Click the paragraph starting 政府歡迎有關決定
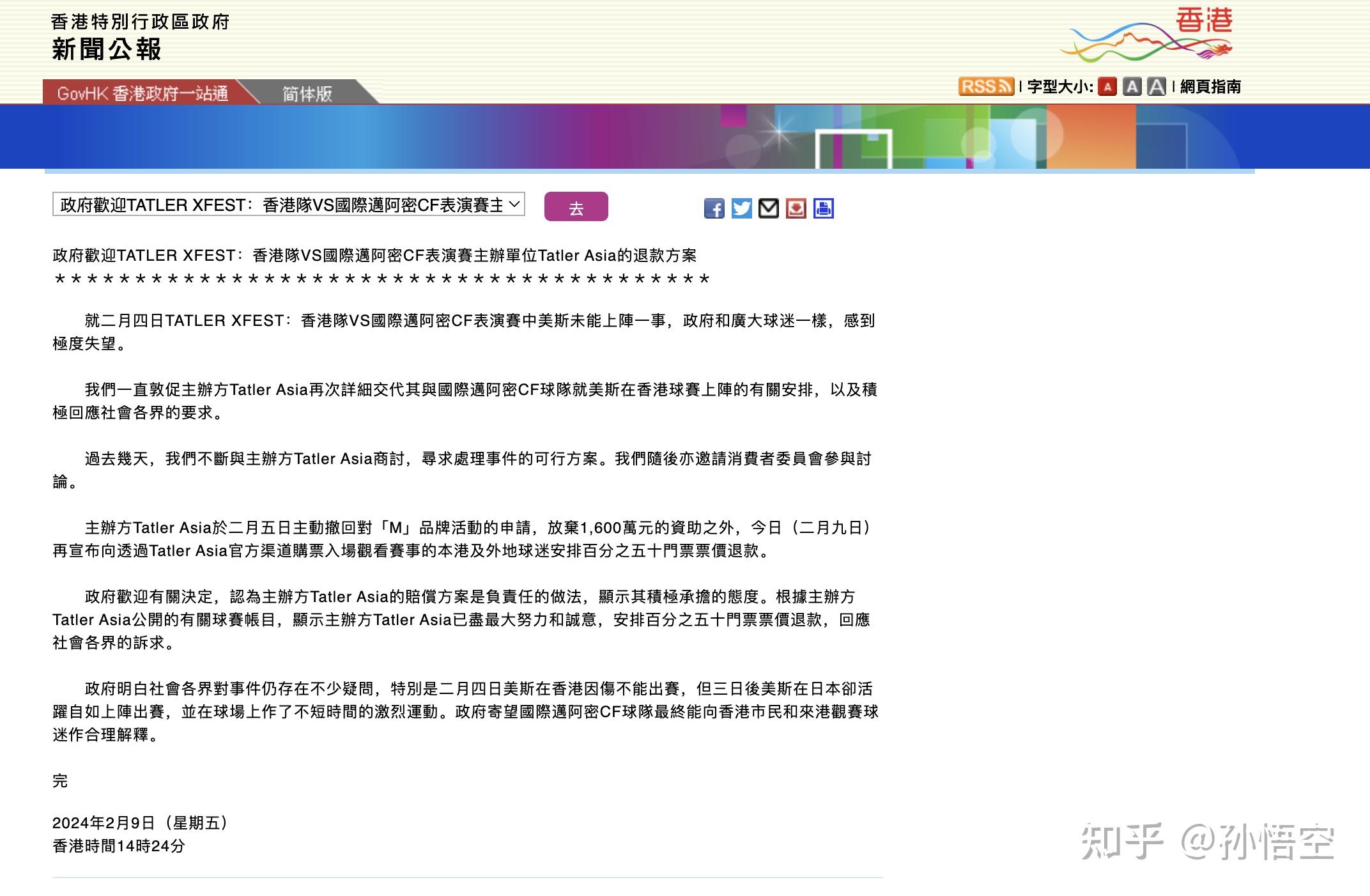 click(x=461, y=620)
